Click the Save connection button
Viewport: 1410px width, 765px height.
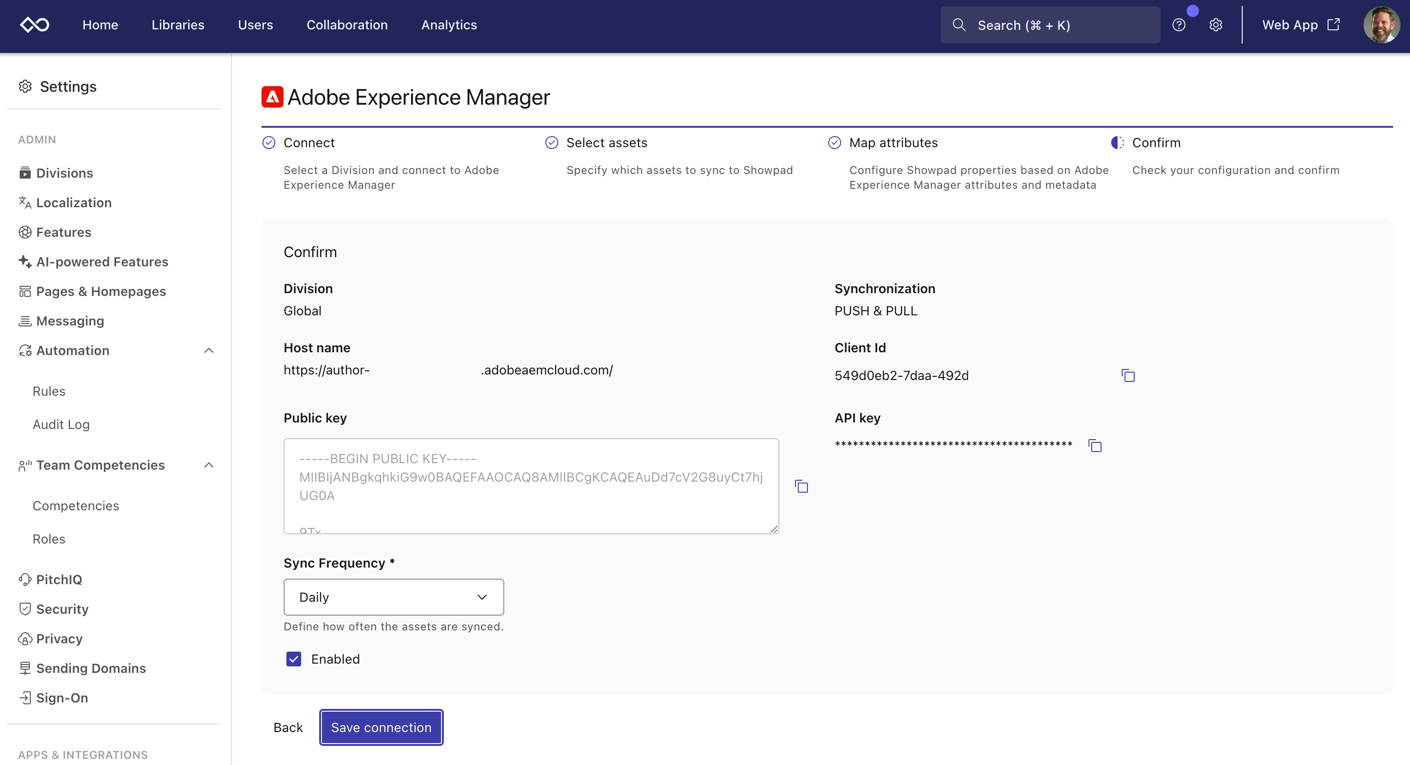pos(381,728)
